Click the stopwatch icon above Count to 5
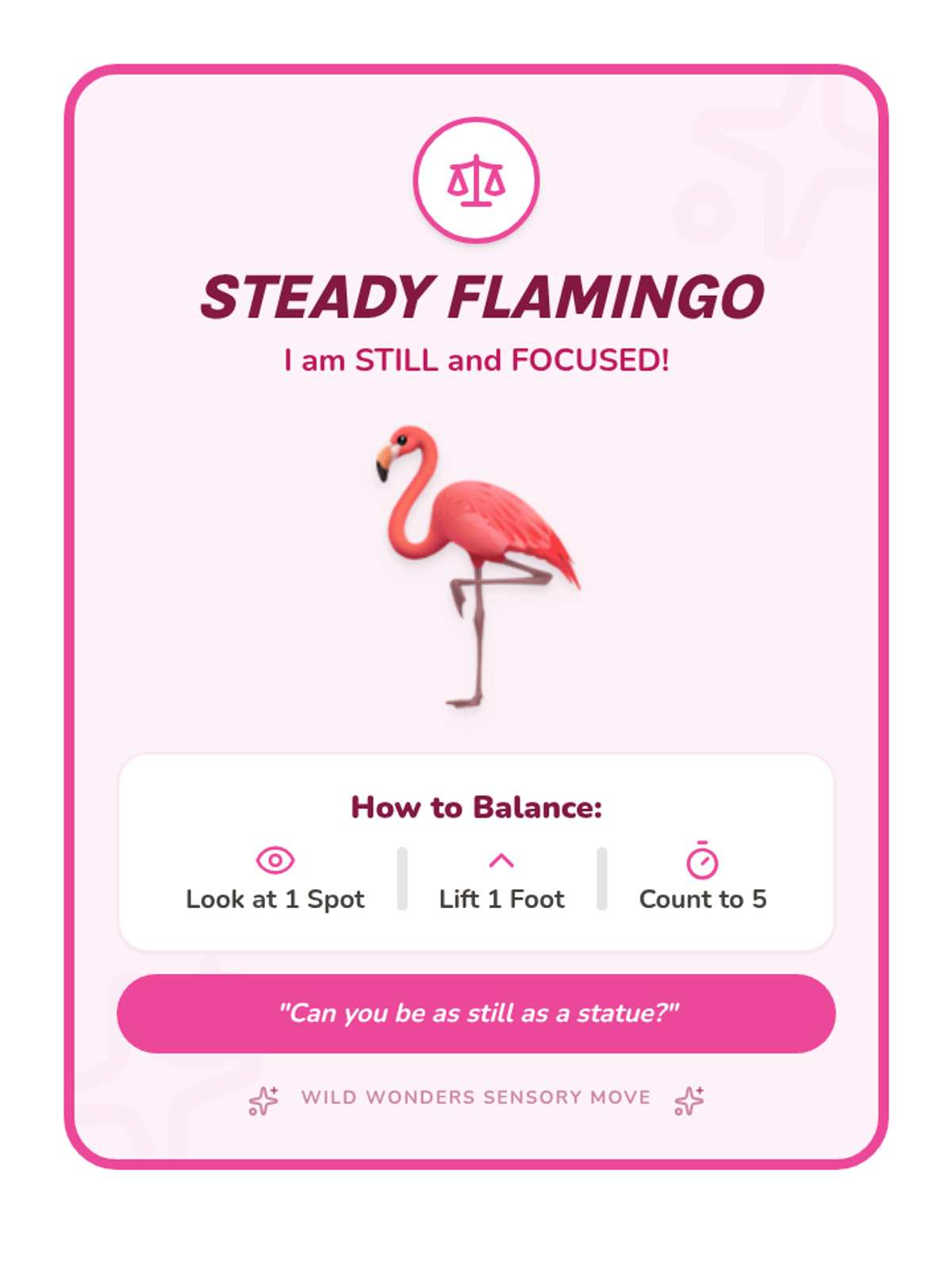952x1270 pixels. pyautogui.click(x=702, y=860)
